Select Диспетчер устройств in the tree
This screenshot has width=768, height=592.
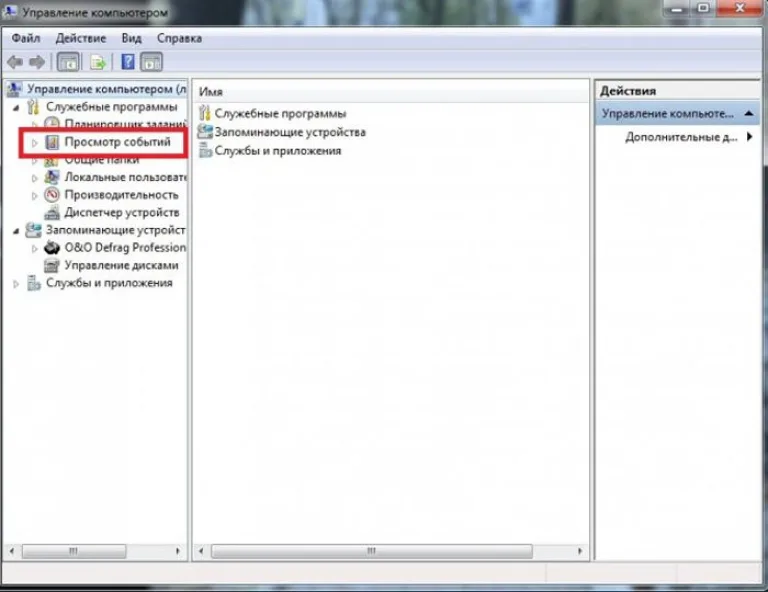point(122,213)
